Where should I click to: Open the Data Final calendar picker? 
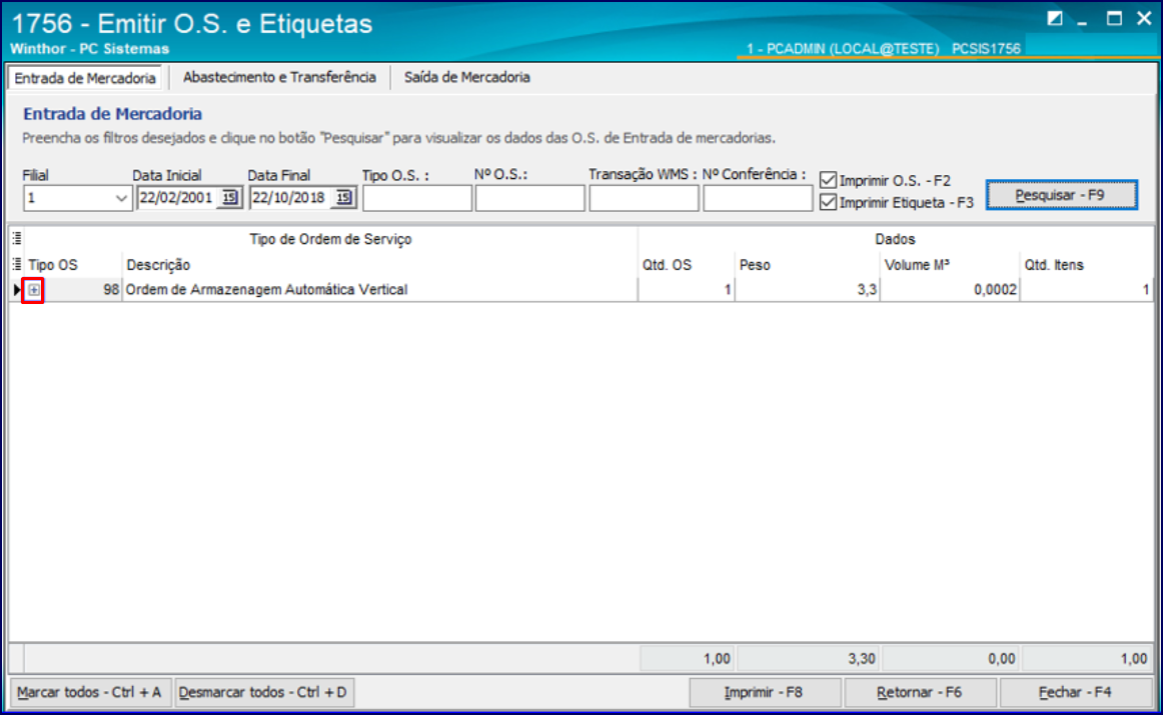point(343,198)
